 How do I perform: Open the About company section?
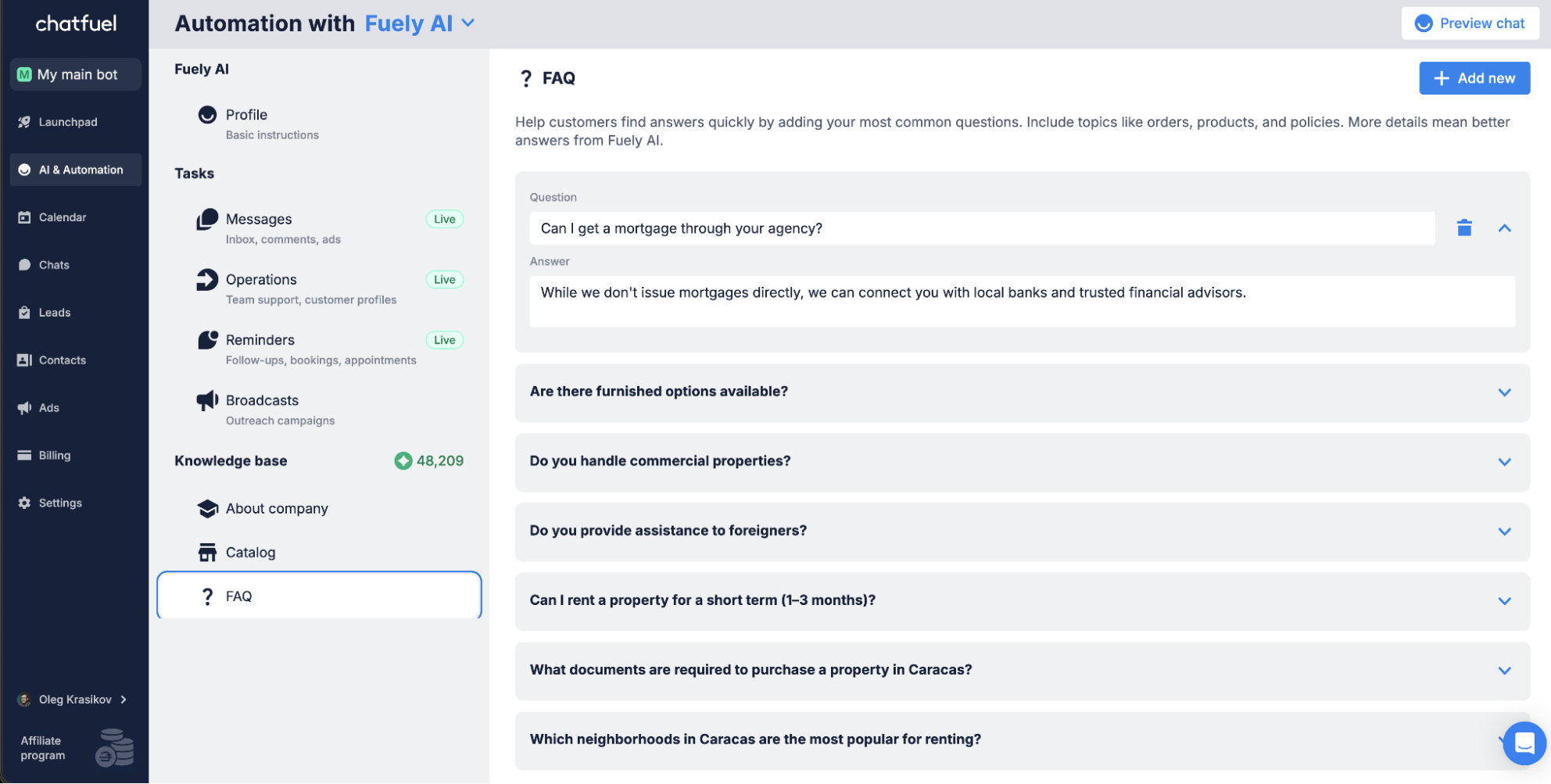click(x=277, y=508)
